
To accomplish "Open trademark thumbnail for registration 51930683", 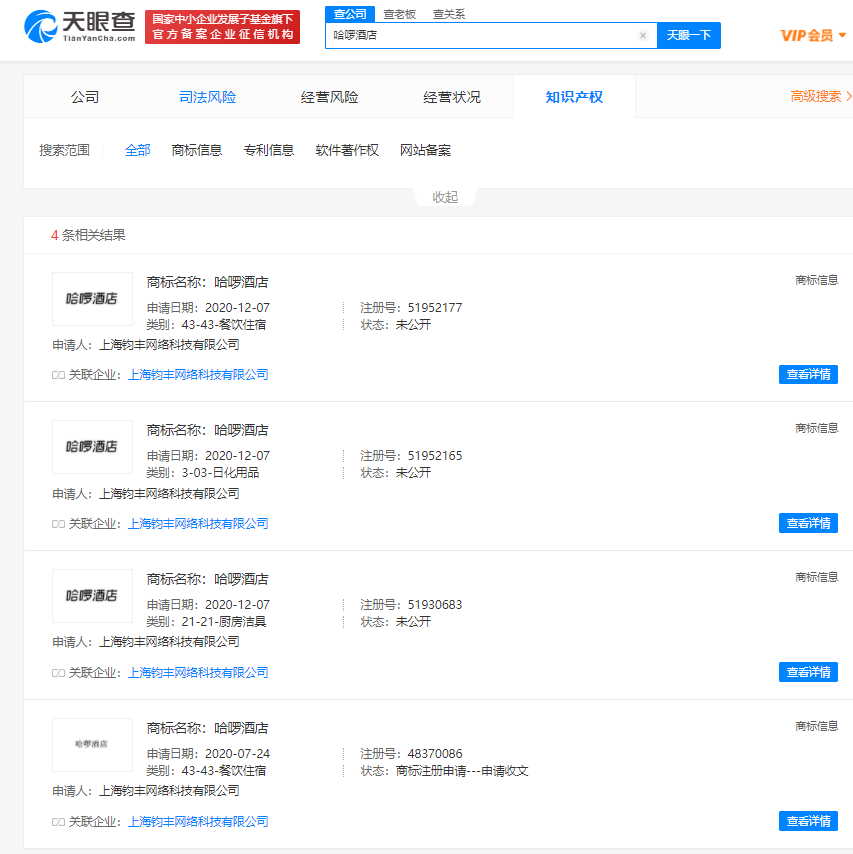I will [x=92, y=596].
